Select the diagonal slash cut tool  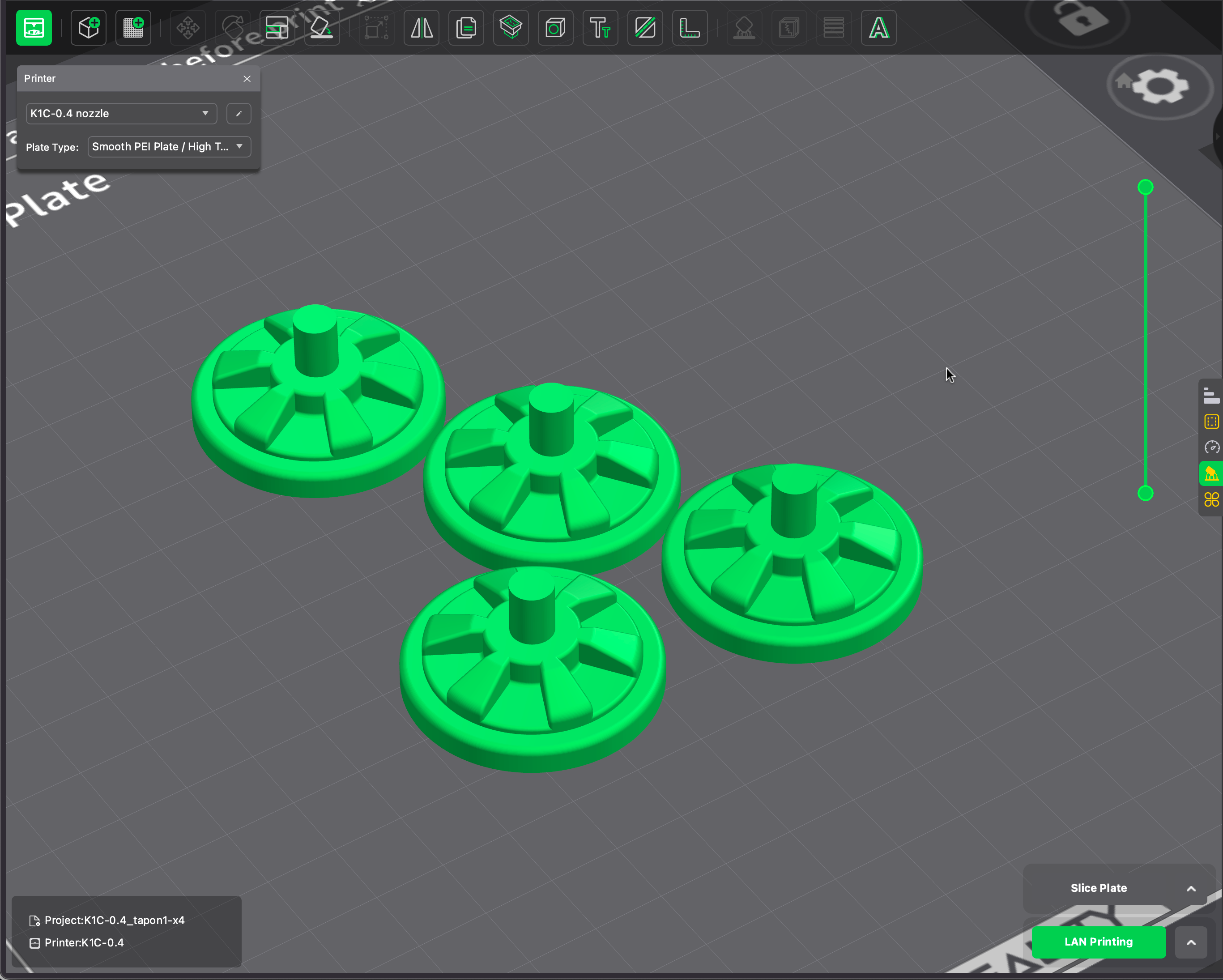645,28
